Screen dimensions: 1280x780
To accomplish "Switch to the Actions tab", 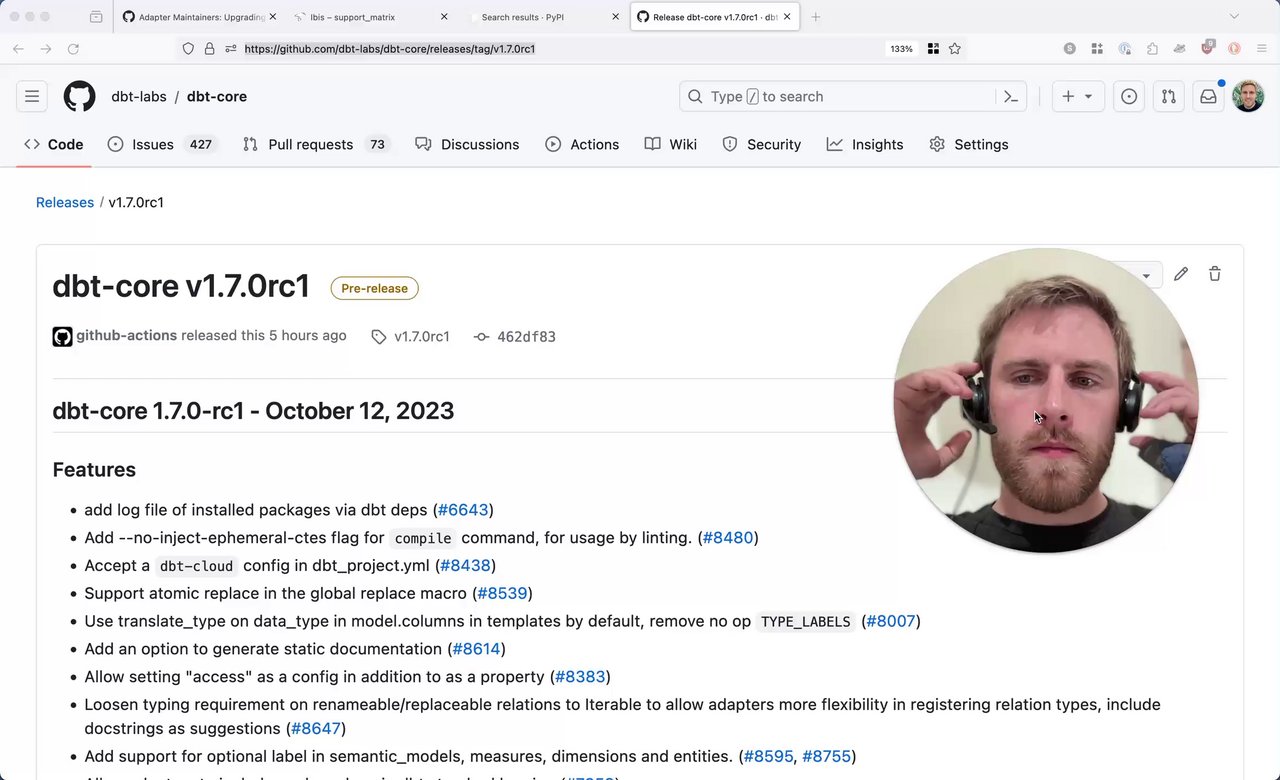I will click(x=582, y=144).
